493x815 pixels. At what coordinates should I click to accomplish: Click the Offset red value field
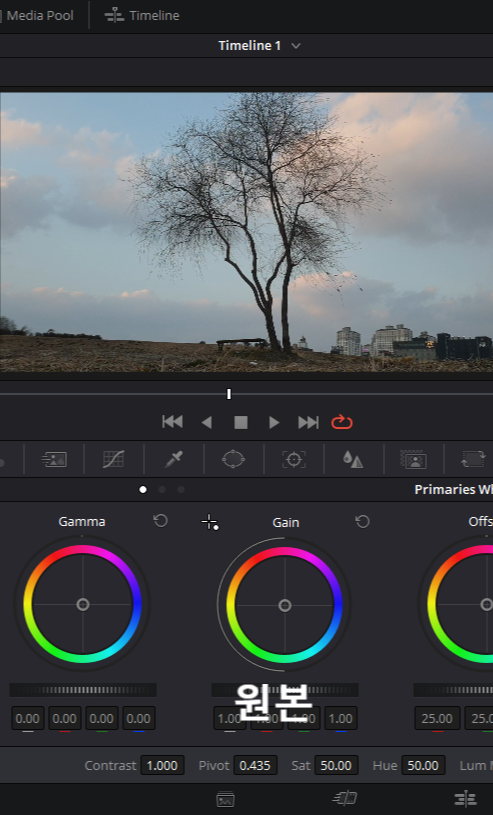437,719
